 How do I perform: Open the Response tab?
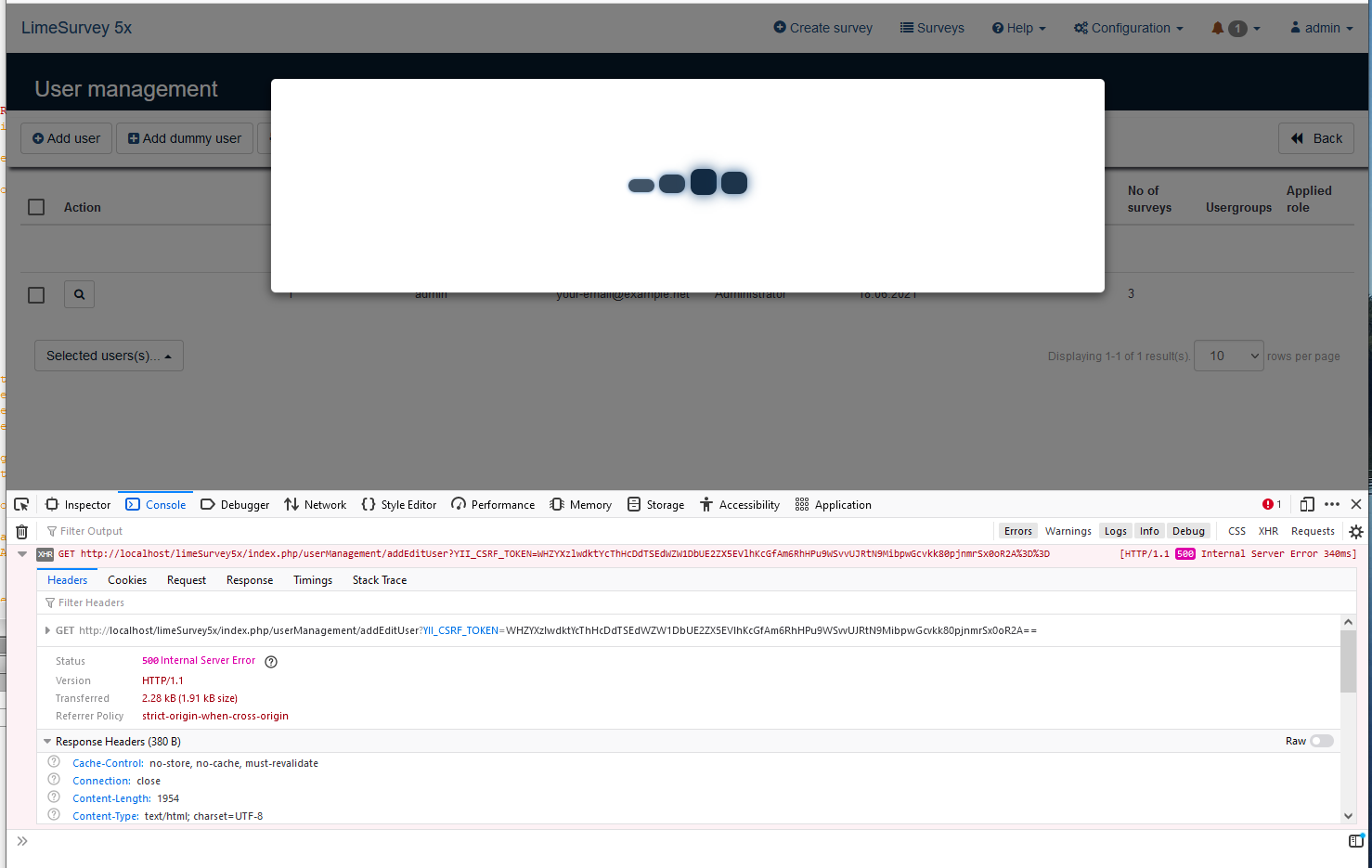(x=250, y=580)
